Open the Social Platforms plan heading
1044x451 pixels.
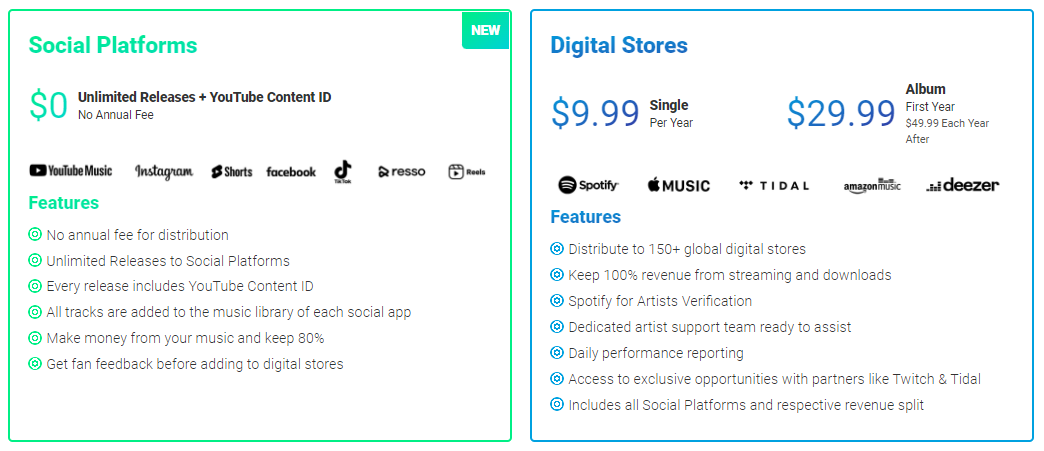(113, 45)
